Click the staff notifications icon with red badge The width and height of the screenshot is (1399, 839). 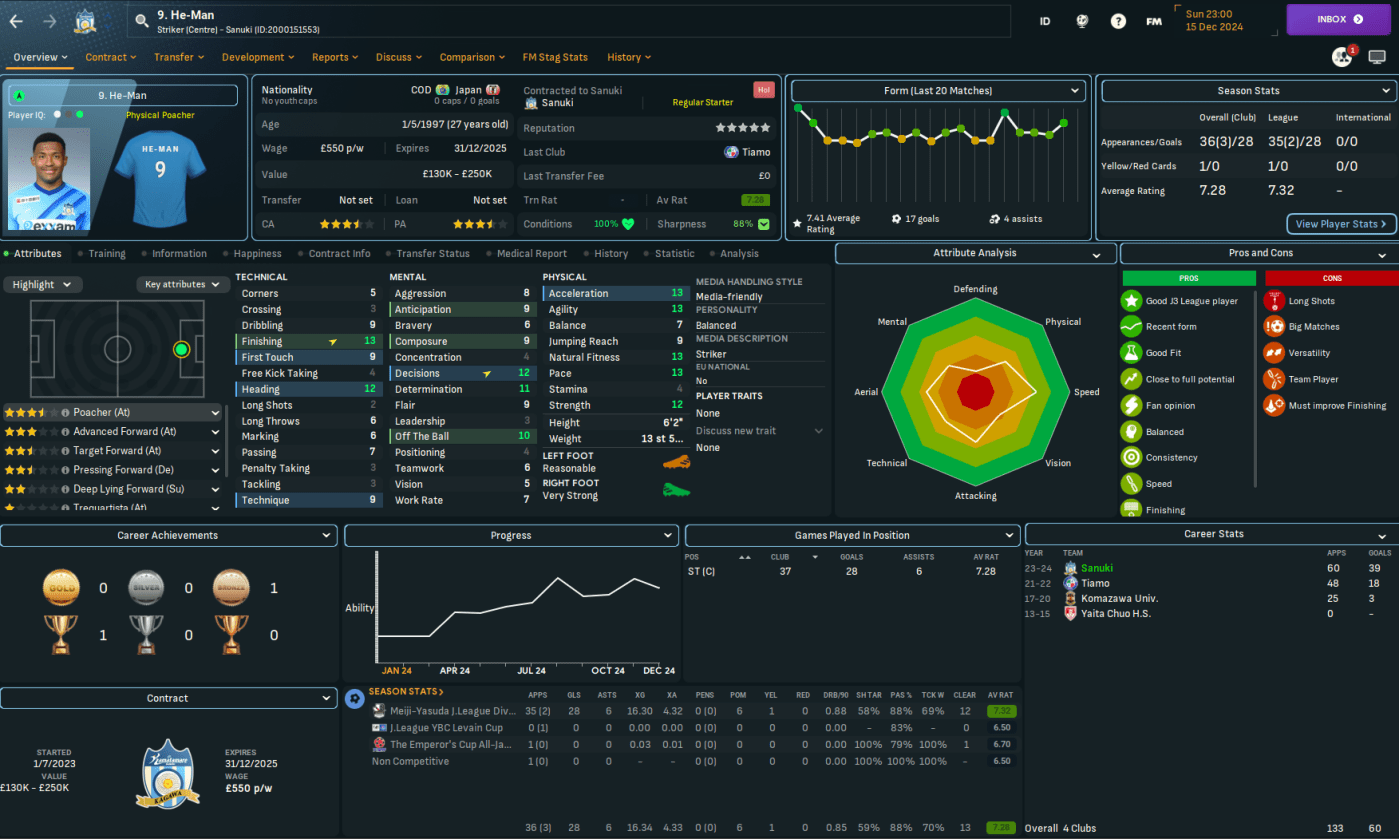tap(1342, 57)
